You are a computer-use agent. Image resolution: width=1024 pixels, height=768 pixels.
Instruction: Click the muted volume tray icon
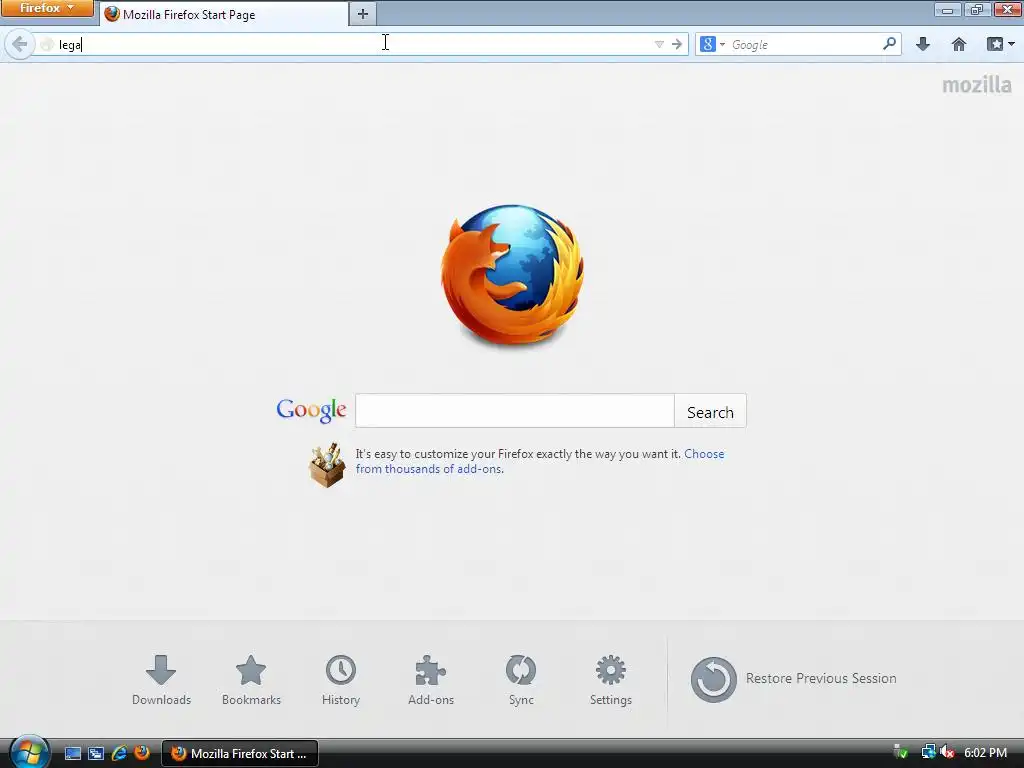coord(947,753)
